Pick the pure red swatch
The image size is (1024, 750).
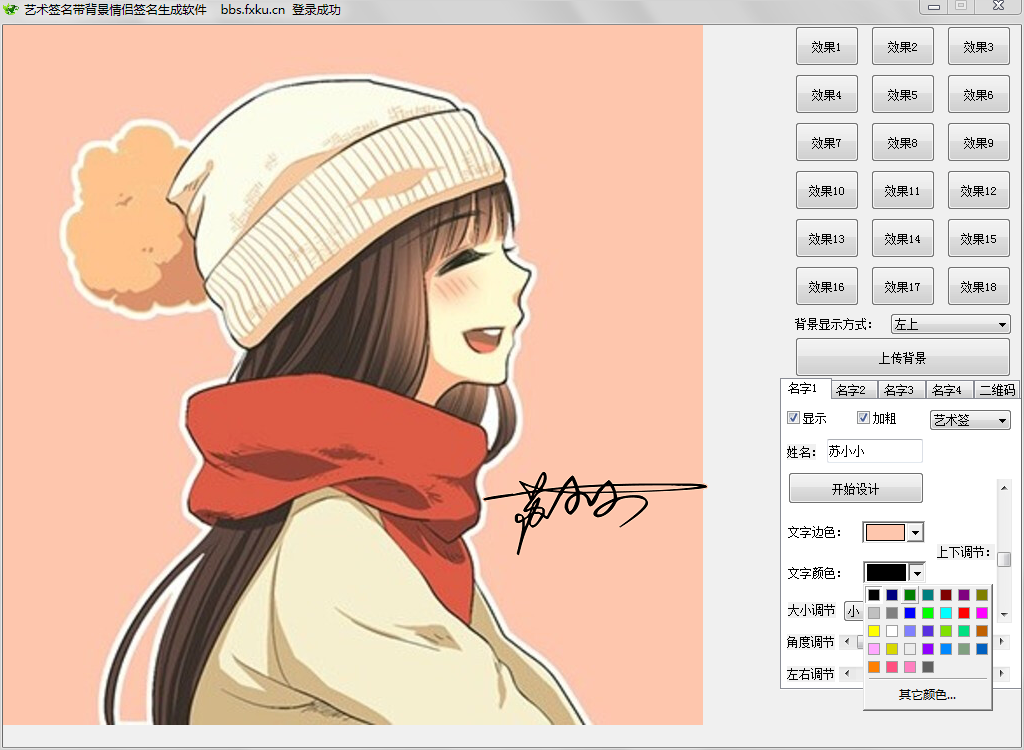[964, 613]
